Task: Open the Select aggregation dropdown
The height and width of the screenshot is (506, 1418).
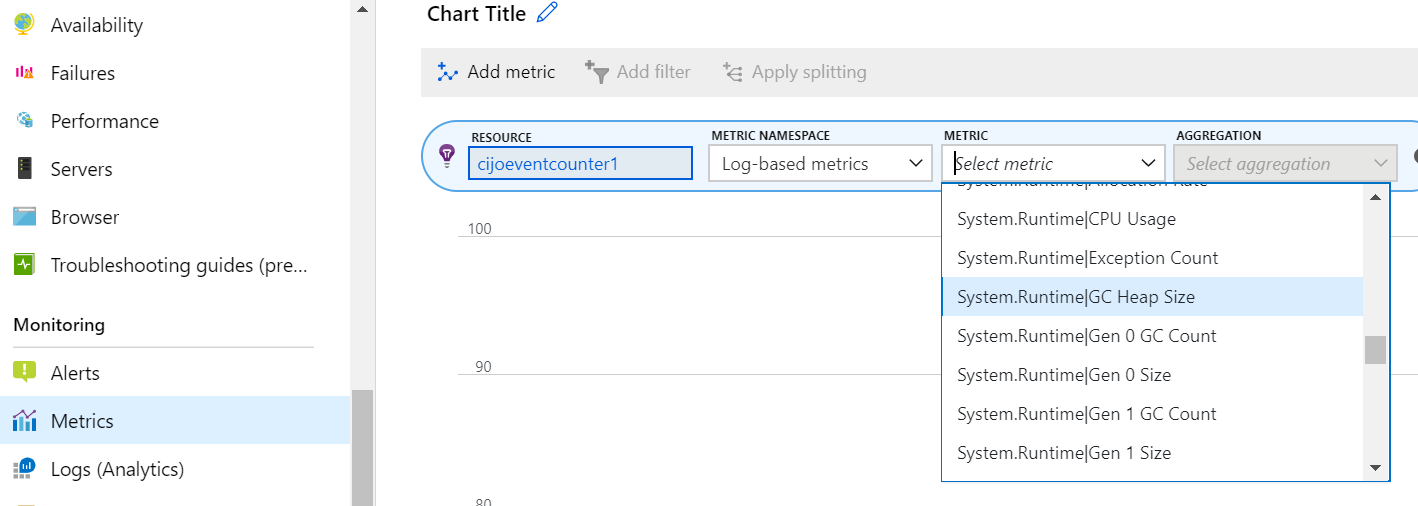Action: pyautogui.click(x=1284, y=164)
